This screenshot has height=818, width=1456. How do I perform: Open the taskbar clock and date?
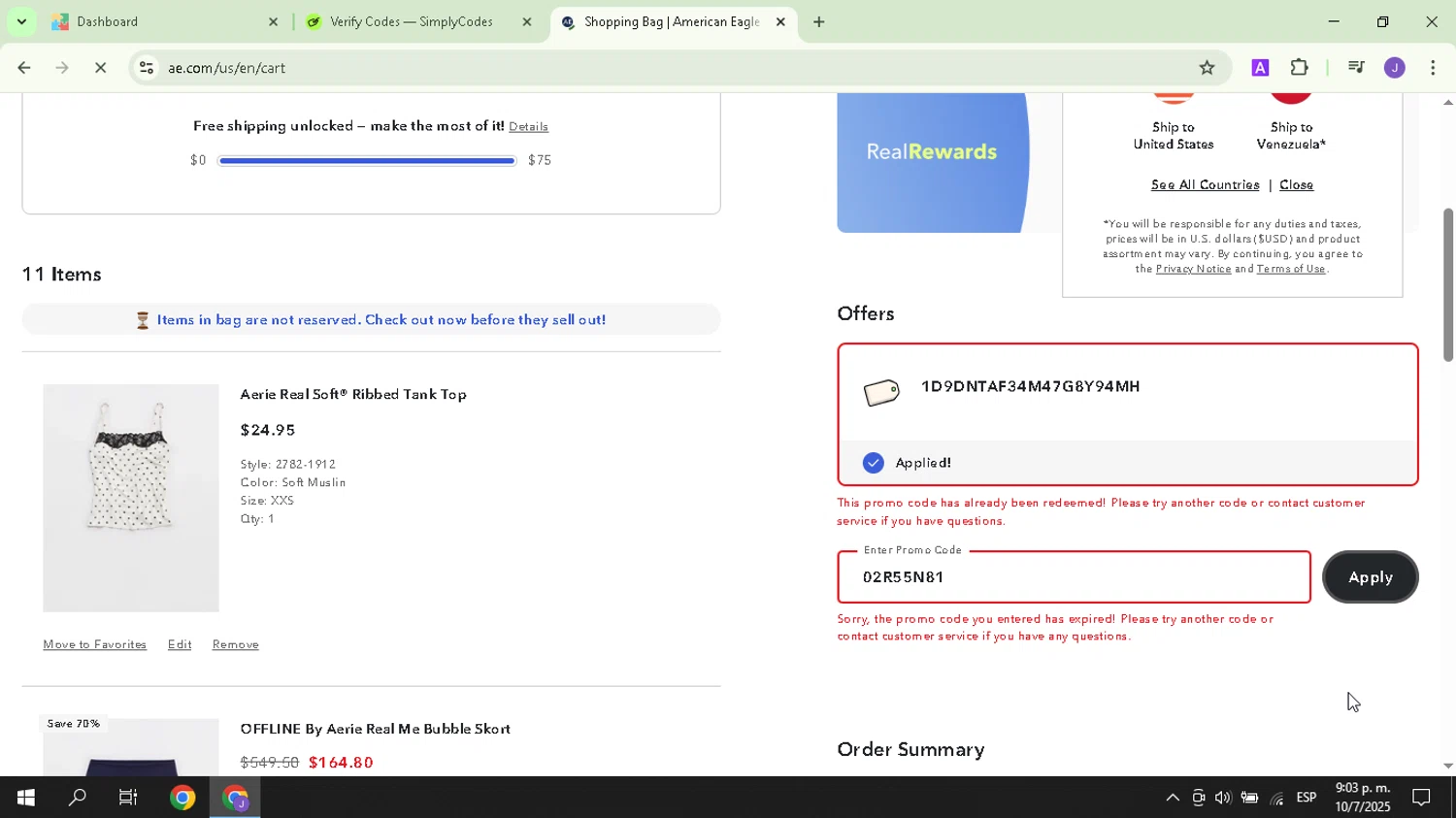(x=1363, y=798)
